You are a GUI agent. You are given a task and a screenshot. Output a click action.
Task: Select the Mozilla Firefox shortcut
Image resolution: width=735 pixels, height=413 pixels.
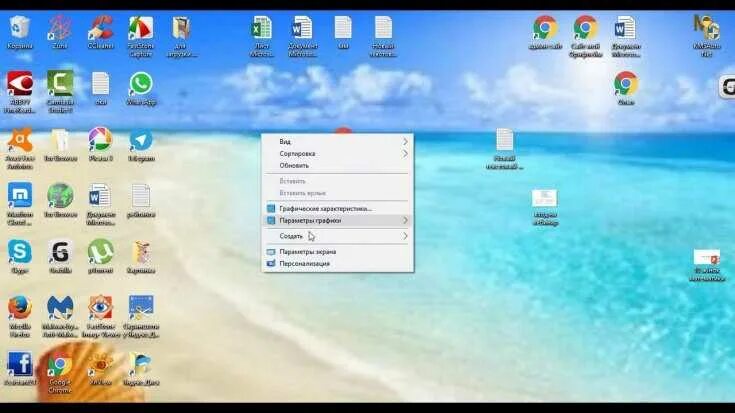tap(20, 308)
